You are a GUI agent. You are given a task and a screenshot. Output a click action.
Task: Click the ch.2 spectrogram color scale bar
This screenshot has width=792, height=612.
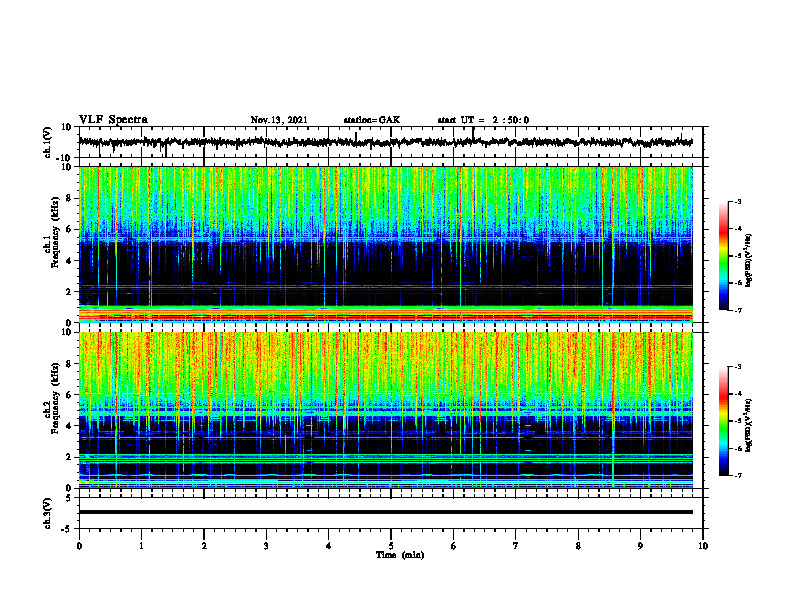[723, 421]
